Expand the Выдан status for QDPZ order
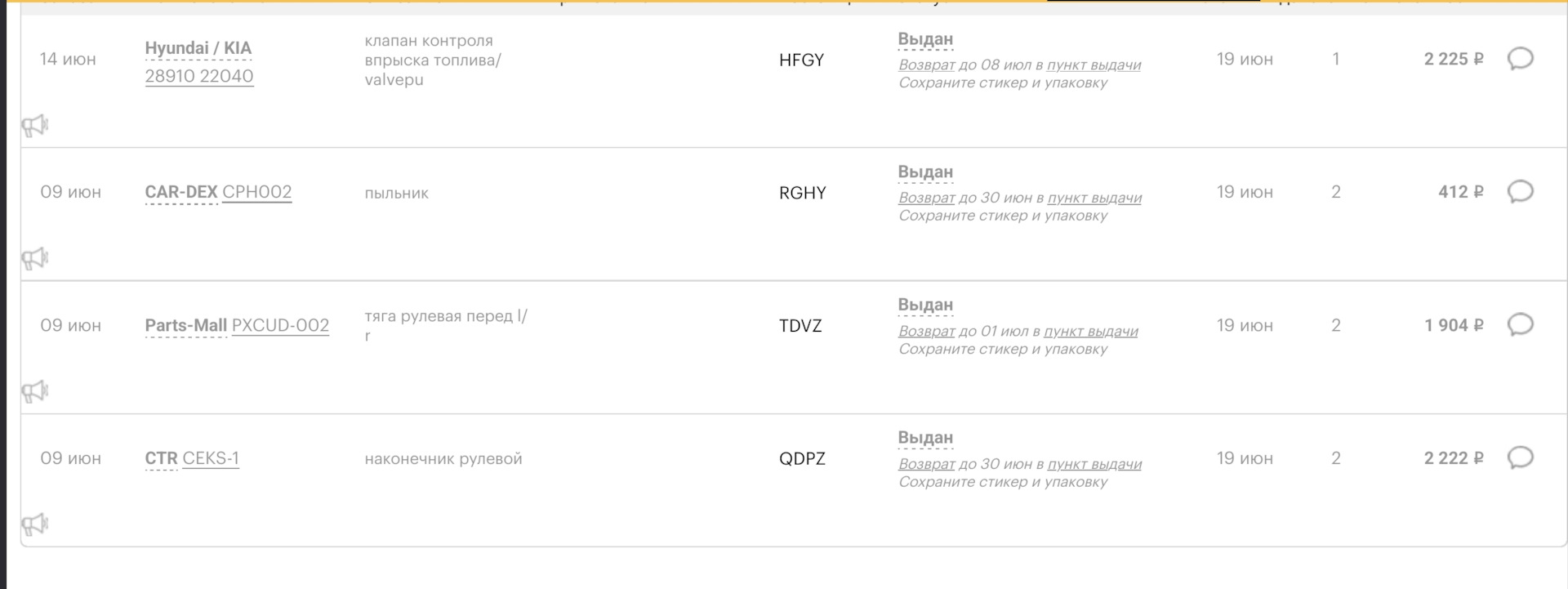 925,438
